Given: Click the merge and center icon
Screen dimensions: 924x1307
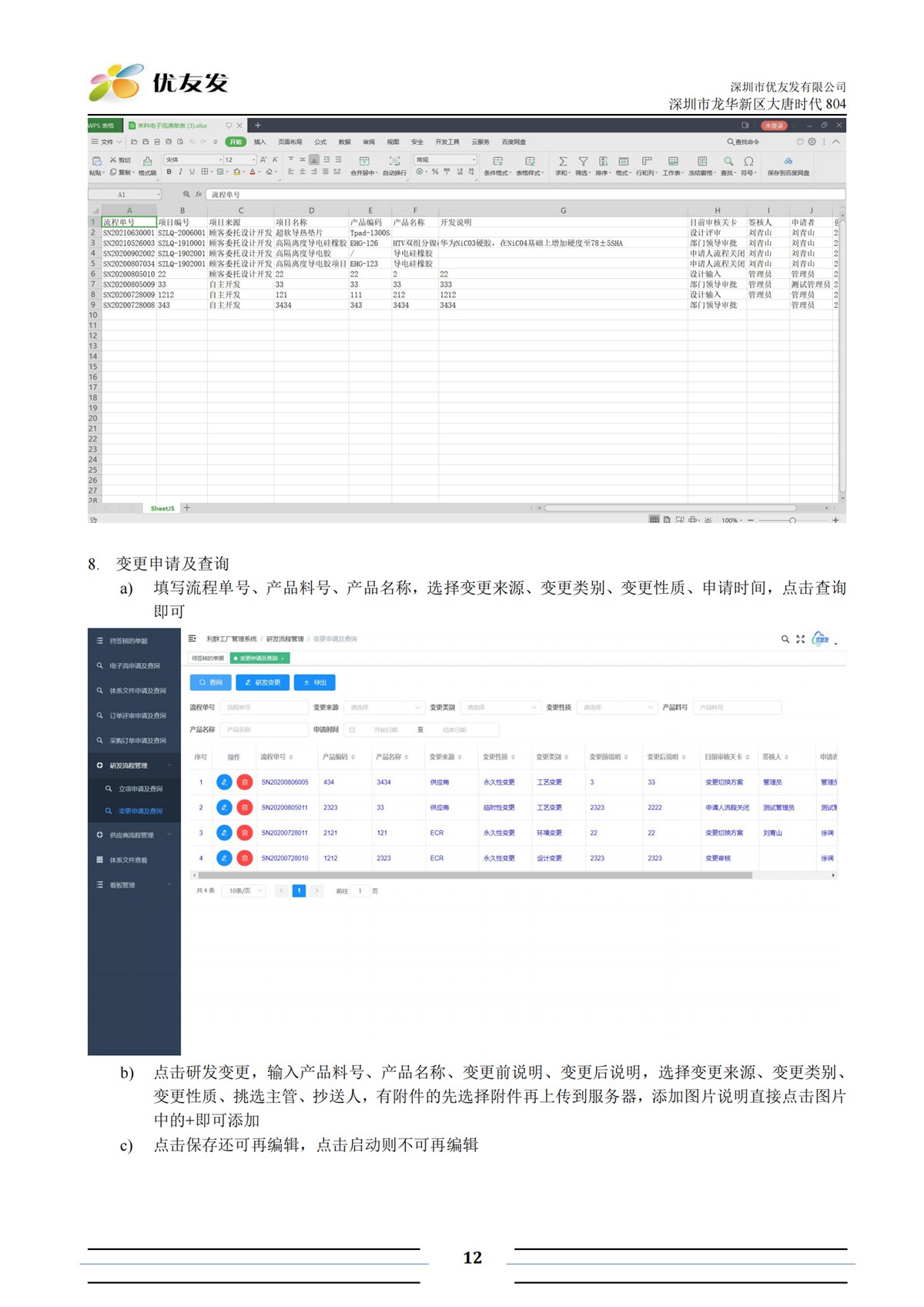Looking at the screenshot, I should (x=364, y=162).
